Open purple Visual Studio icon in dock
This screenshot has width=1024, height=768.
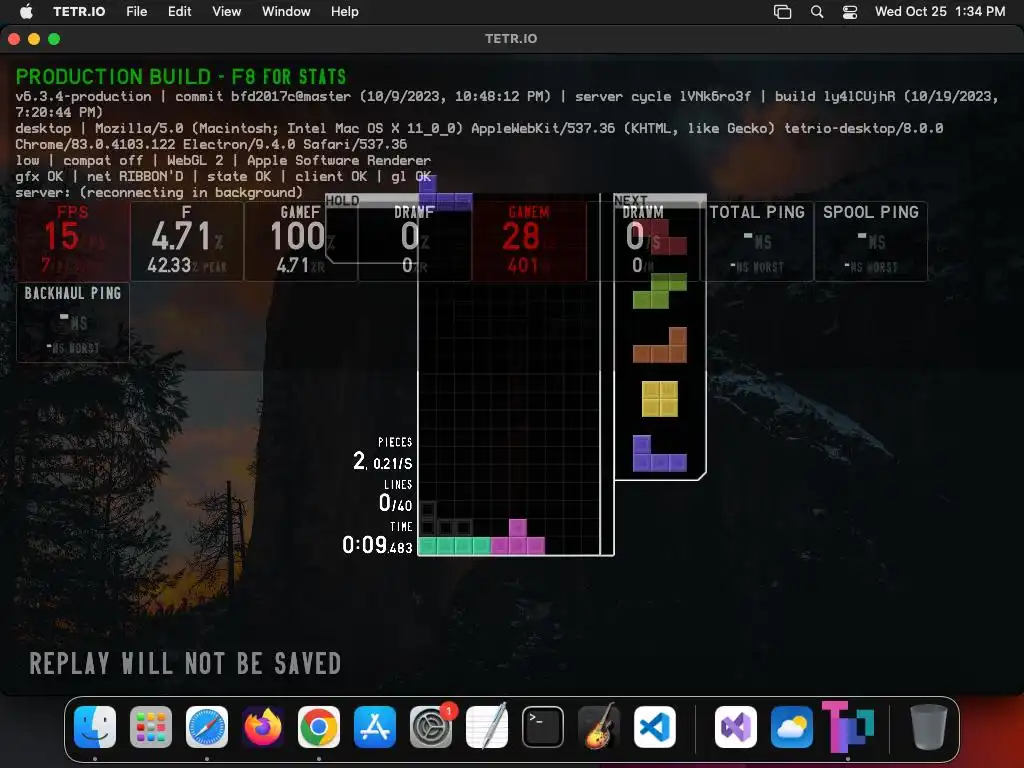coord(736,727)
